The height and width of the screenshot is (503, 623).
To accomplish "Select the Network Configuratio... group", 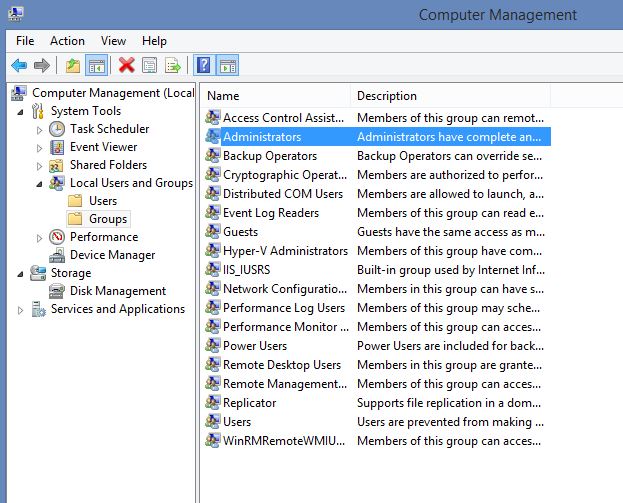I will pos(285,289).
